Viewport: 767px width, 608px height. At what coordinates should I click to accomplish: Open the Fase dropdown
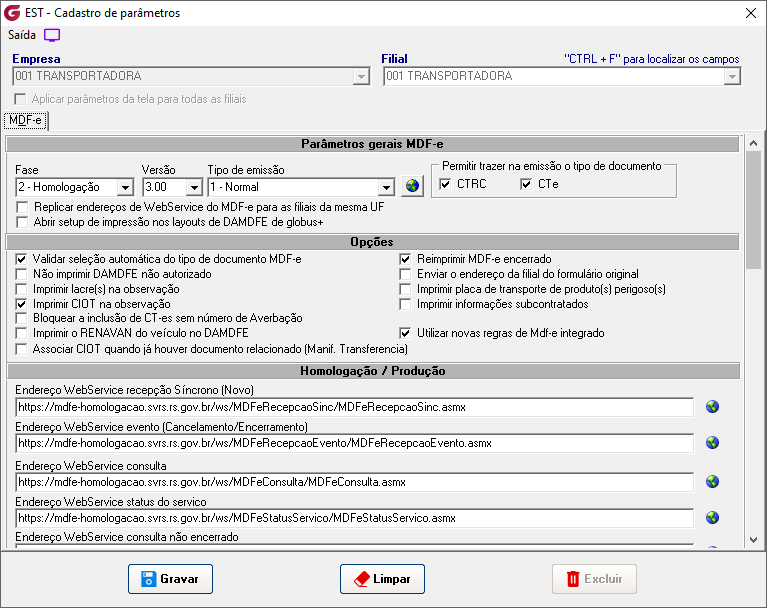click(x=125, y=187)
